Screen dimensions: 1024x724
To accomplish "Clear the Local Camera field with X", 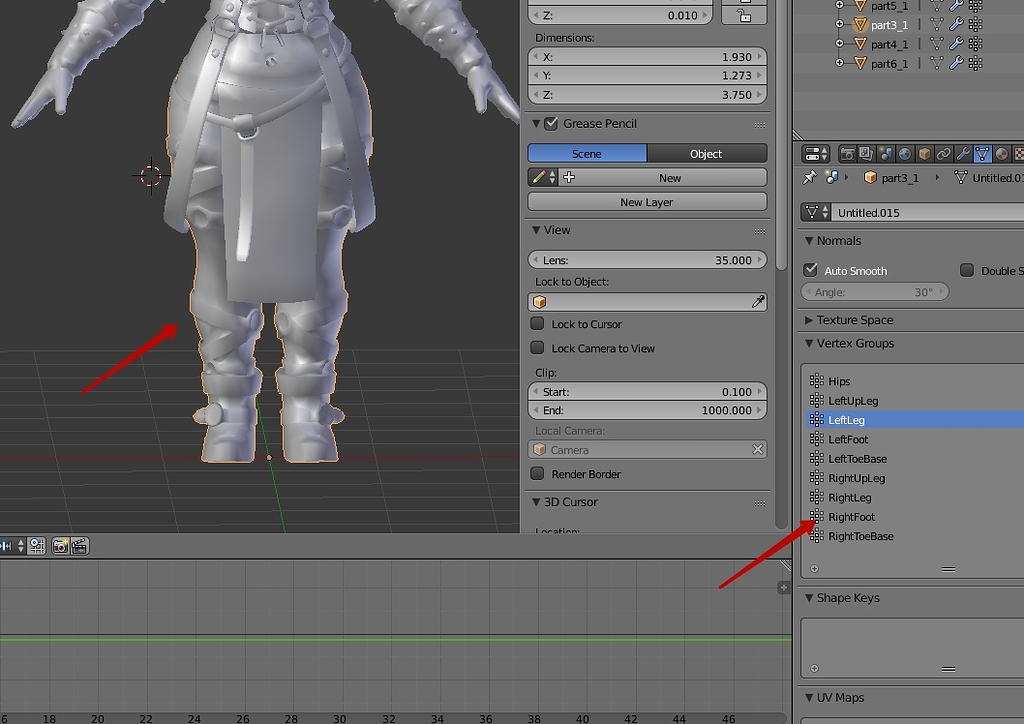I will coord(758,449).
